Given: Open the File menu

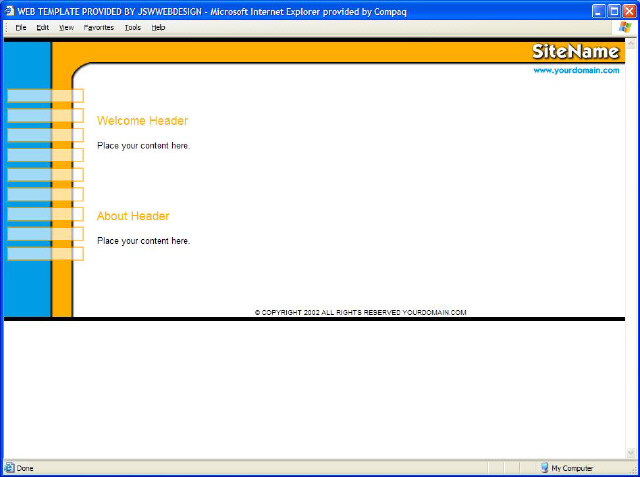Looking at the screenshot, I should [21, 28].
